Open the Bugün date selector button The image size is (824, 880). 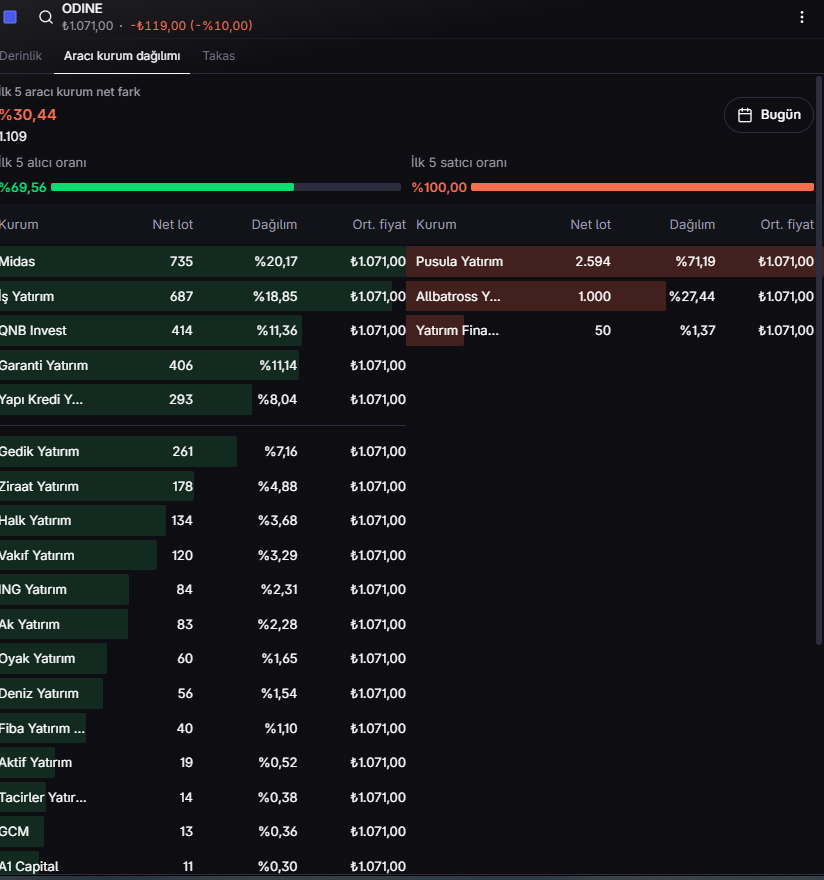(768, 115)
